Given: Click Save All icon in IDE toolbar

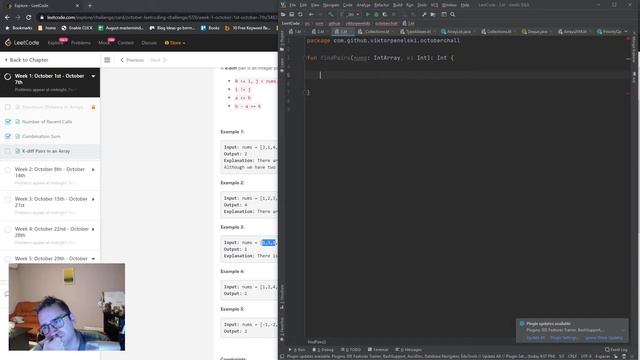Looking at the screenshot, I should point(291,14).
